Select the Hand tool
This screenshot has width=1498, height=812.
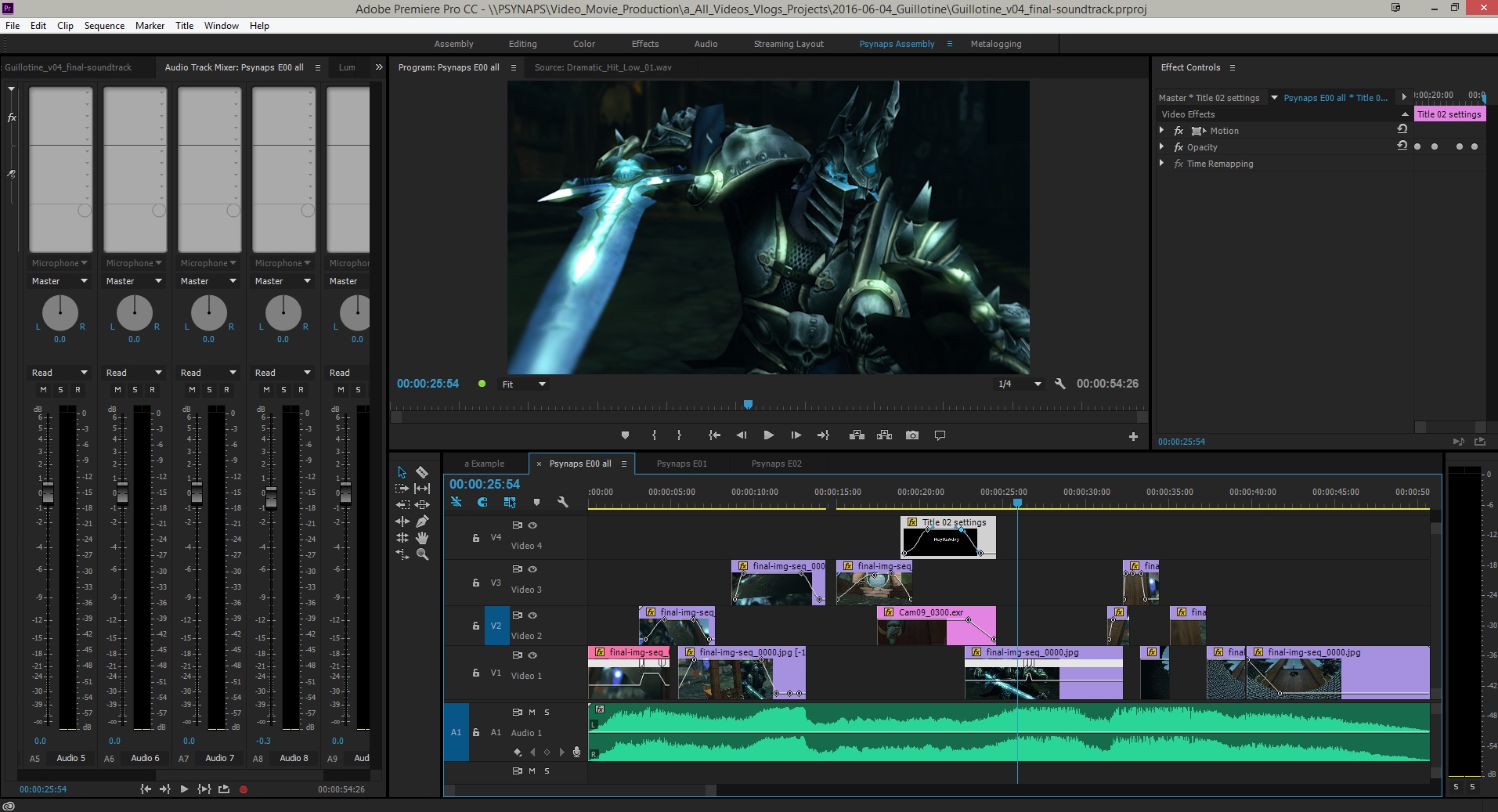tap(422, 537)
